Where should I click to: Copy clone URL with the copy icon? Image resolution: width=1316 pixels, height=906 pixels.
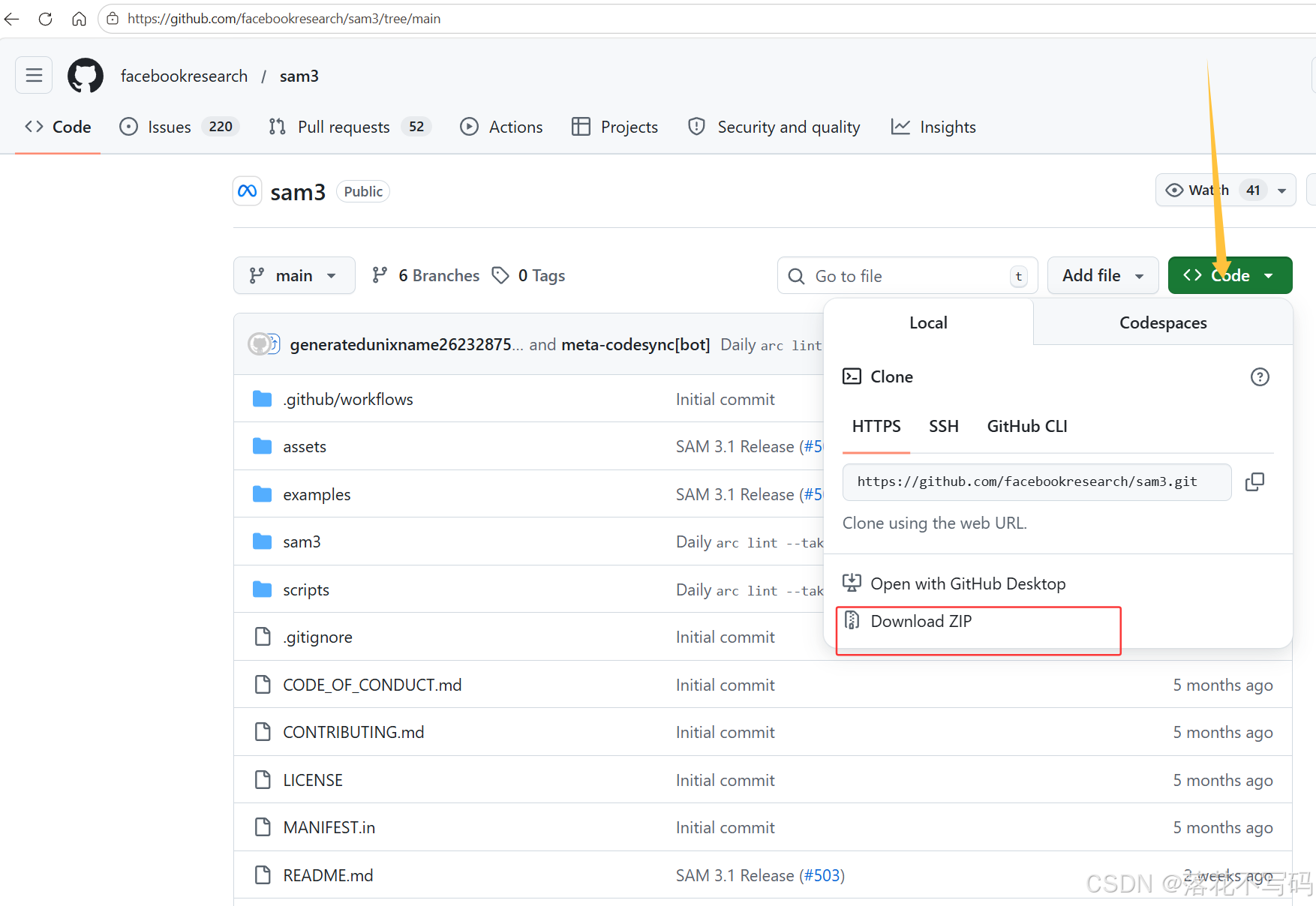1254,481
